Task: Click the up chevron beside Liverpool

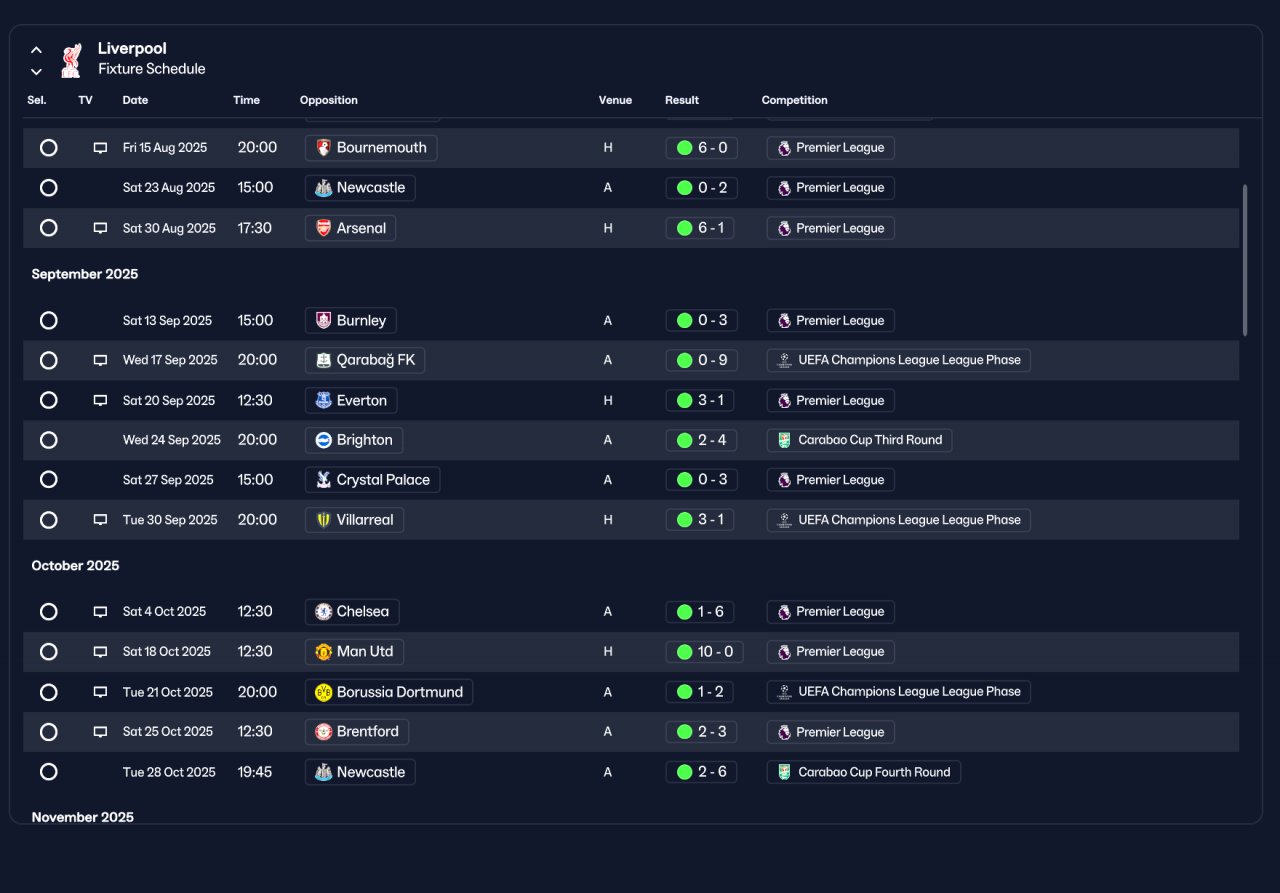Action: tap(36, 49)
